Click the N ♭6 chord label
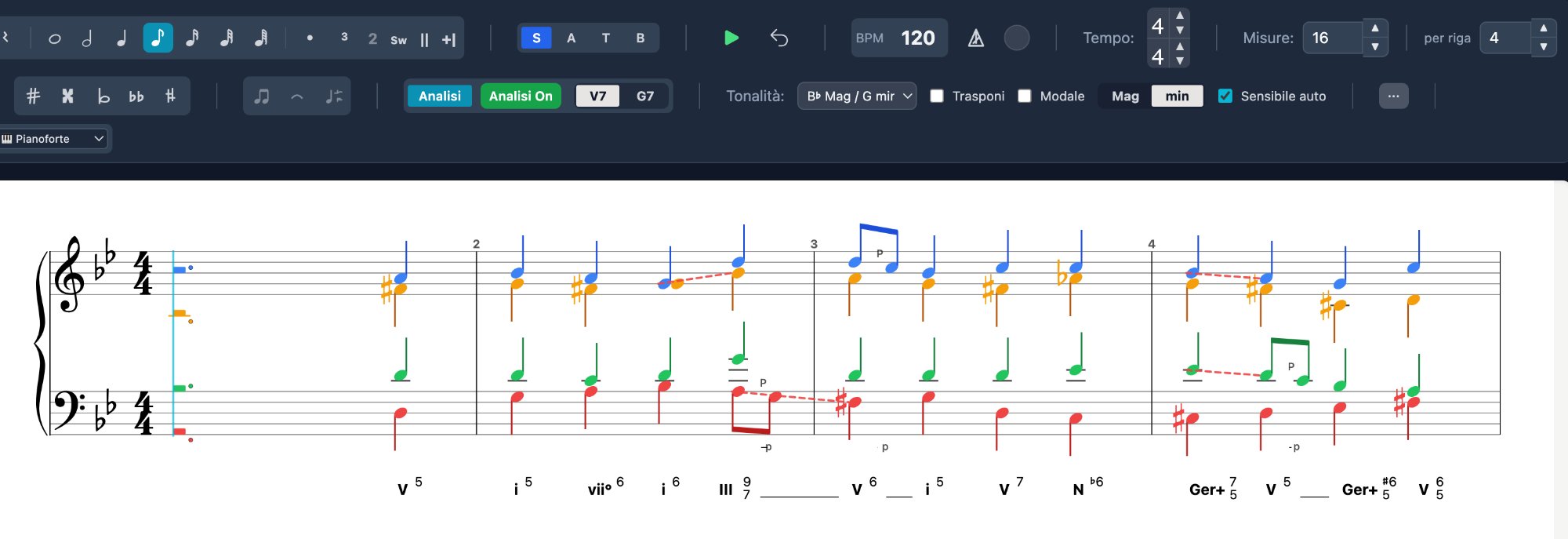 point(1088,487)
